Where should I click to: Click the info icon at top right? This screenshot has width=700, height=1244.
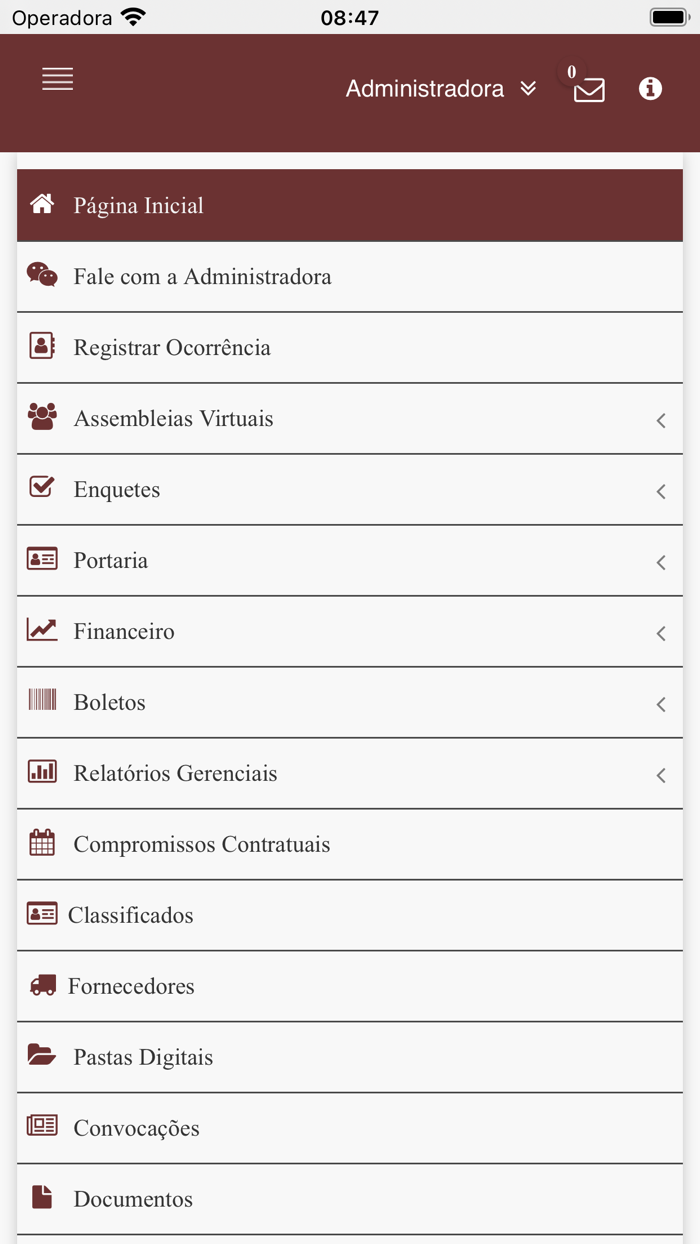(650, 88)
